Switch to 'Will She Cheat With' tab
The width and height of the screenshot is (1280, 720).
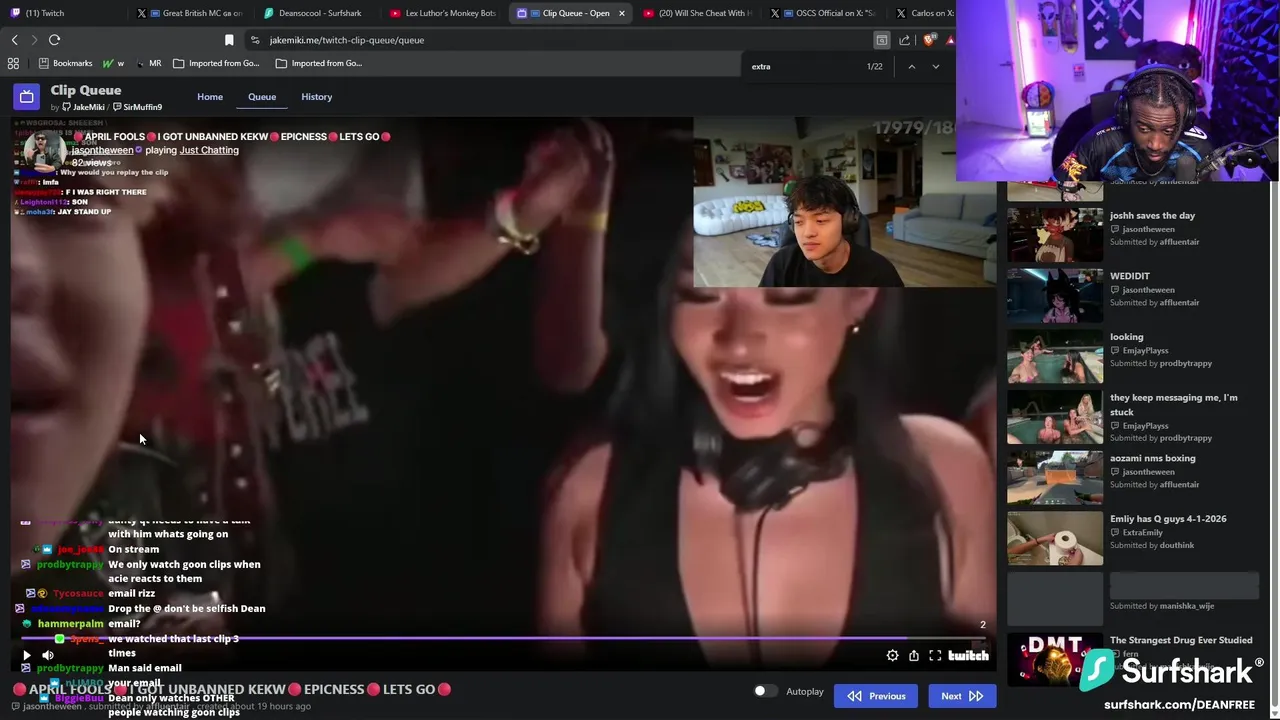tap(697, 13)
